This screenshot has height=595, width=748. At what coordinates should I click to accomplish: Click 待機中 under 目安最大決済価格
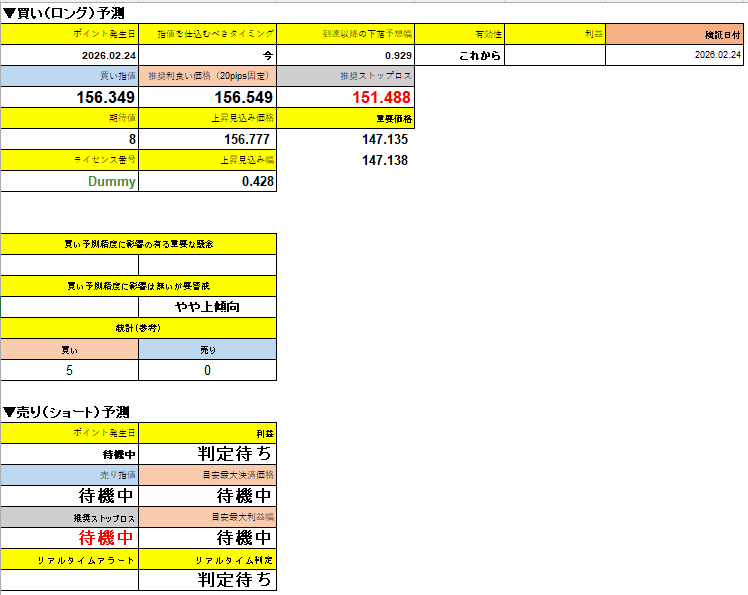pyautogui.click(x=208, y=496)
